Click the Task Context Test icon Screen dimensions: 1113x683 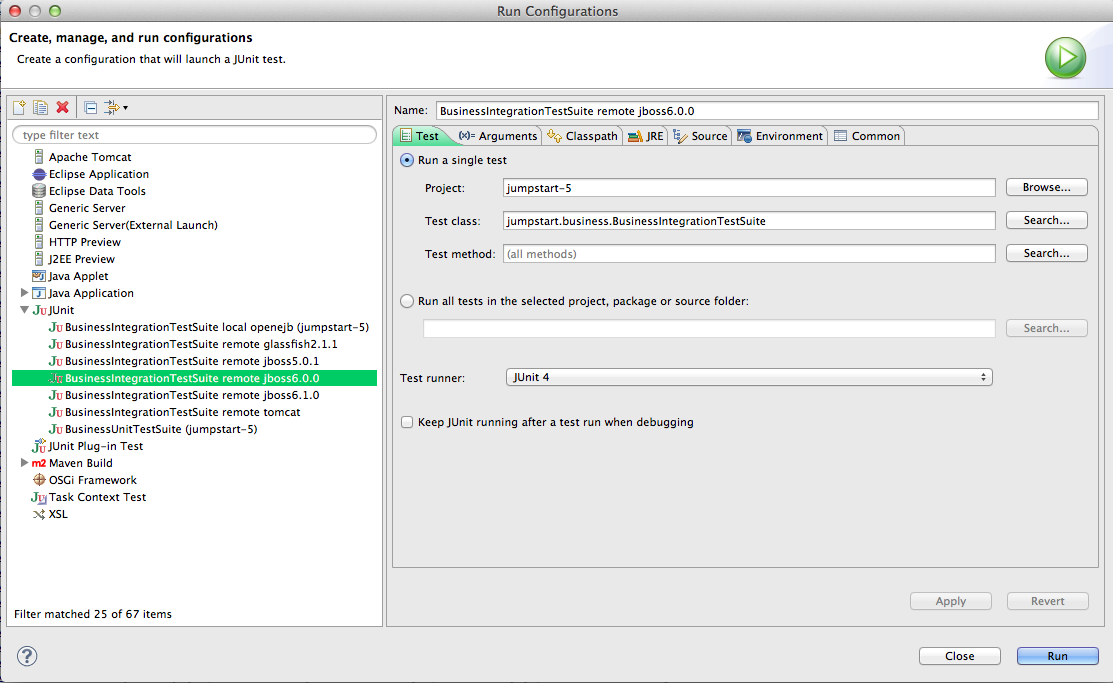point(39,498)
